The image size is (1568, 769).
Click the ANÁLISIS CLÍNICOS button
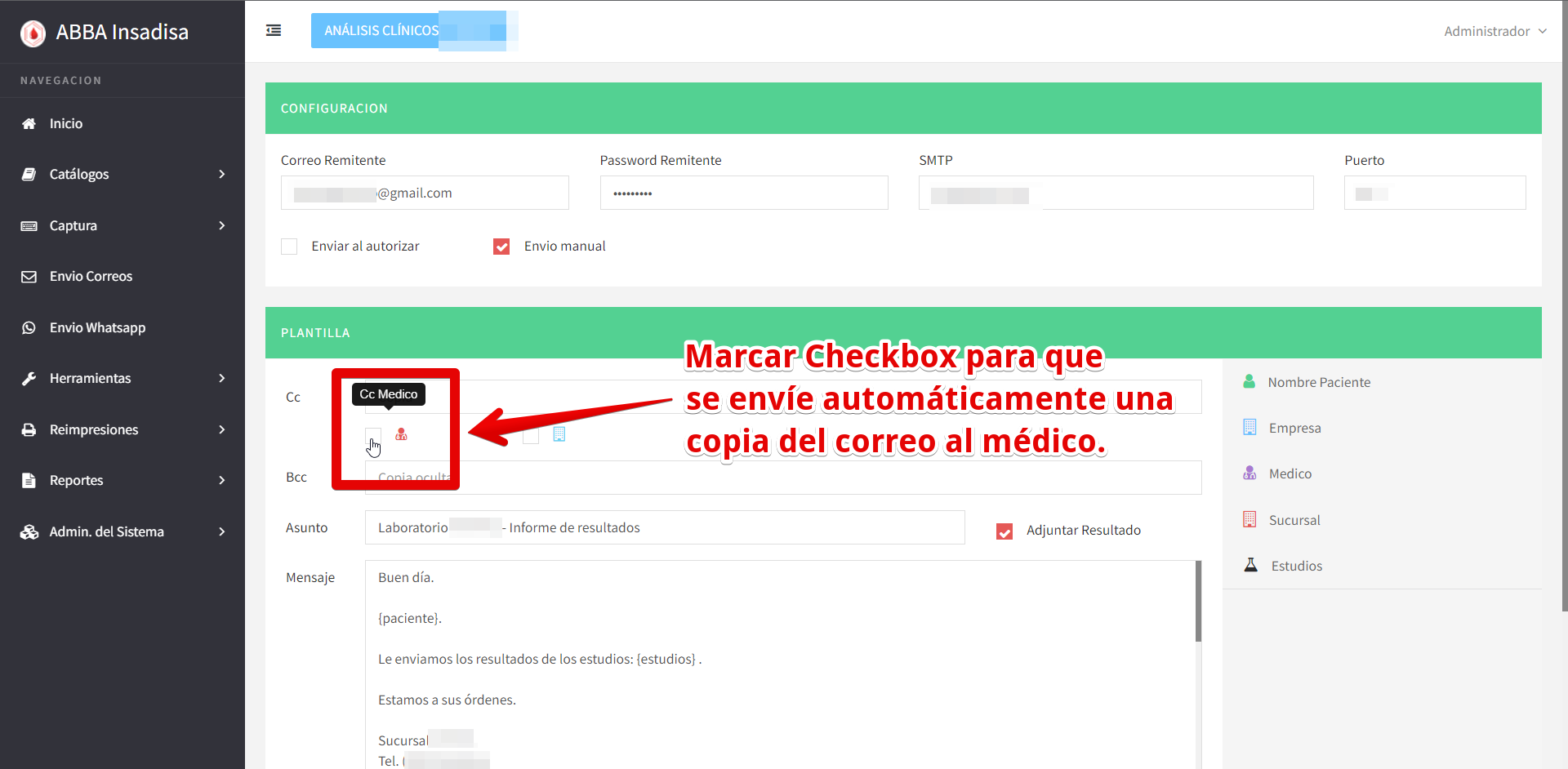tap(408, 30)
